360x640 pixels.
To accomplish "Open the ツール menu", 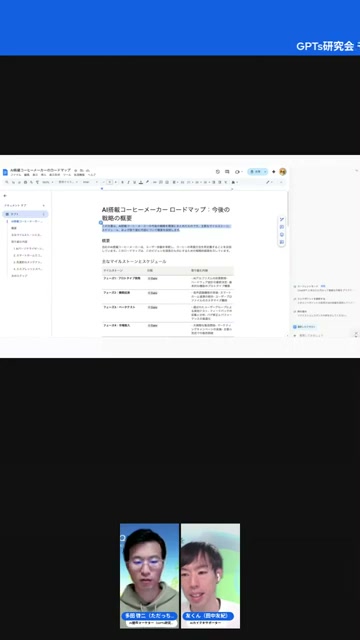I will pos(67,175).
